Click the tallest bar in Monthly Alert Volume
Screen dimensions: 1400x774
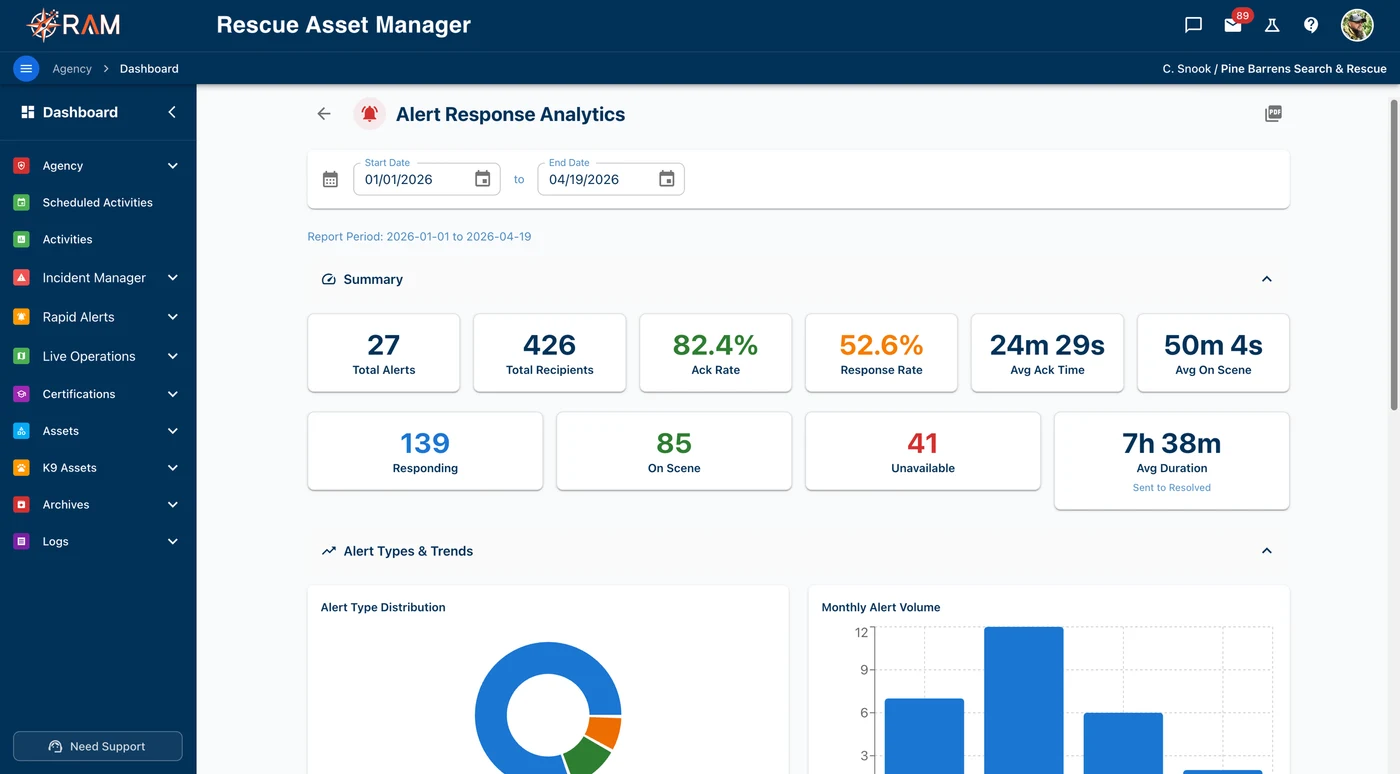1024,700
